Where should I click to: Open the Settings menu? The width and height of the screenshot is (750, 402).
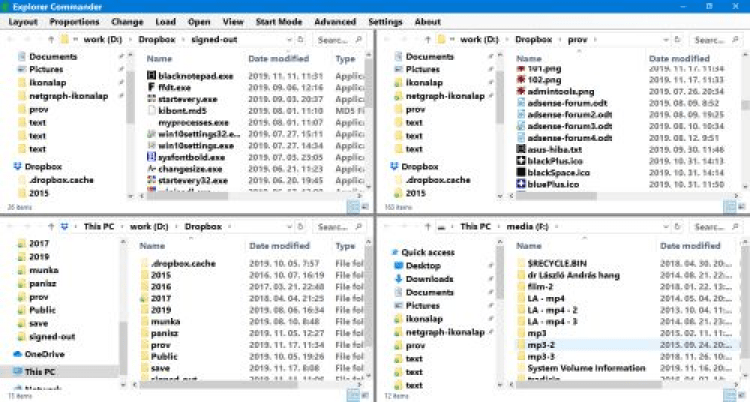point(385,22)
